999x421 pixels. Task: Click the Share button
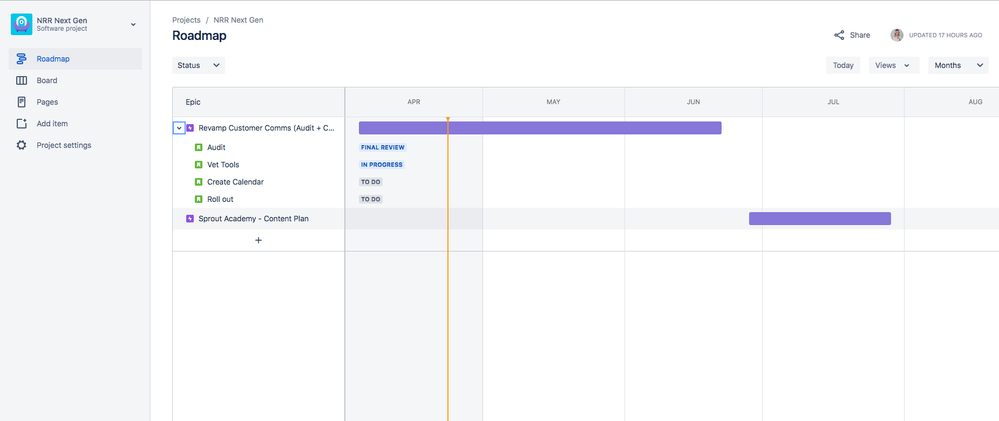[852, 35]
